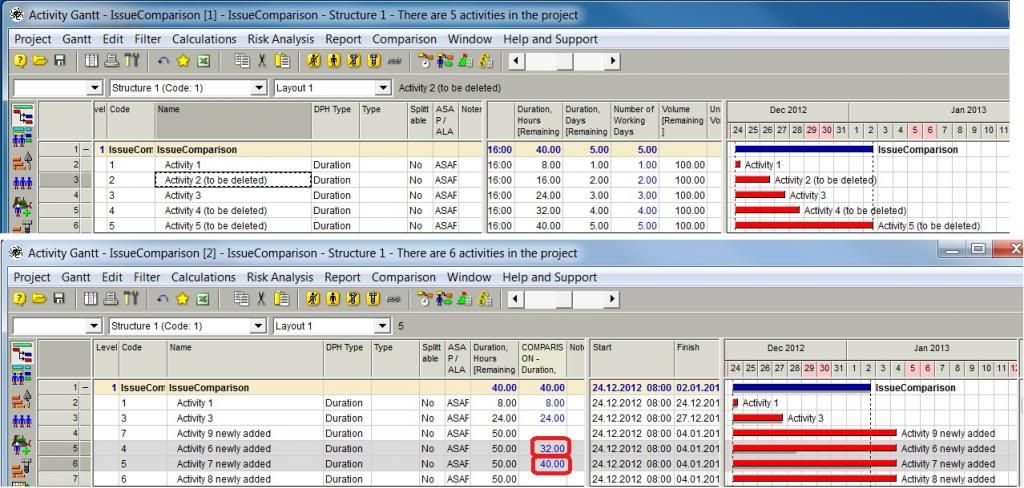This screenshot has height=488, width=1024.
Task: Open the Risk Analysis menu in window [1]
Action: (281, 39)
